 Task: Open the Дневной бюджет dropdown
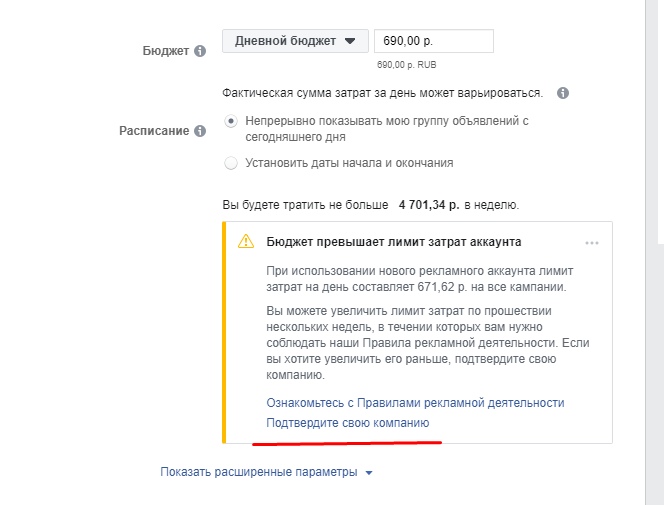pyautogui.click(x=295, y=41)
